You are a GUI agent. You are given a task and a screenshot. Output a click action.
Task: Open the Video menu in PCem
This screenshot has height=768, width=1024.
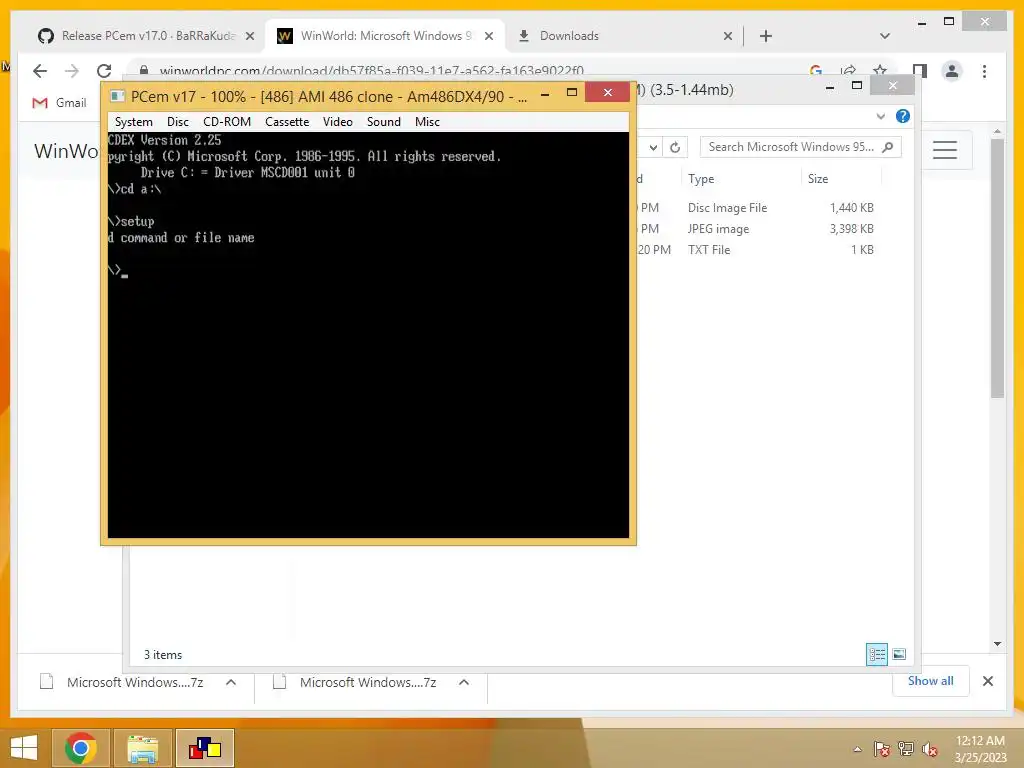point(337,122)
